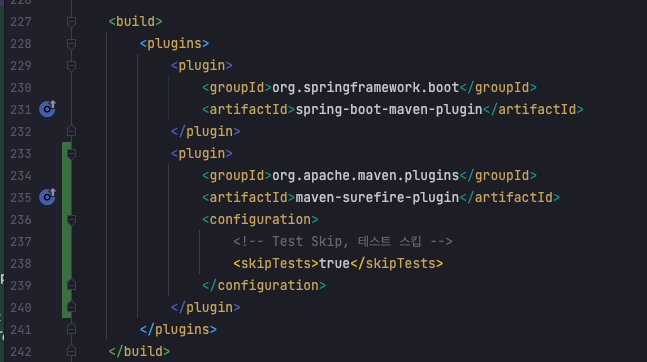The height and width of the screenshot is (362, 647).
Task: Click line number 230 in the gutter
Action: pos(21,88)
